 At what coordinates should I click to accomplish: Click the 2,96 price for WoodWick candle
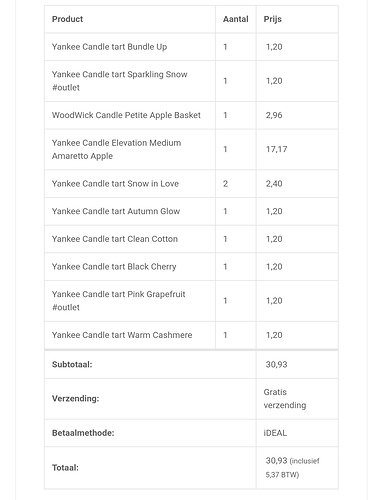(x=274, y=115)
